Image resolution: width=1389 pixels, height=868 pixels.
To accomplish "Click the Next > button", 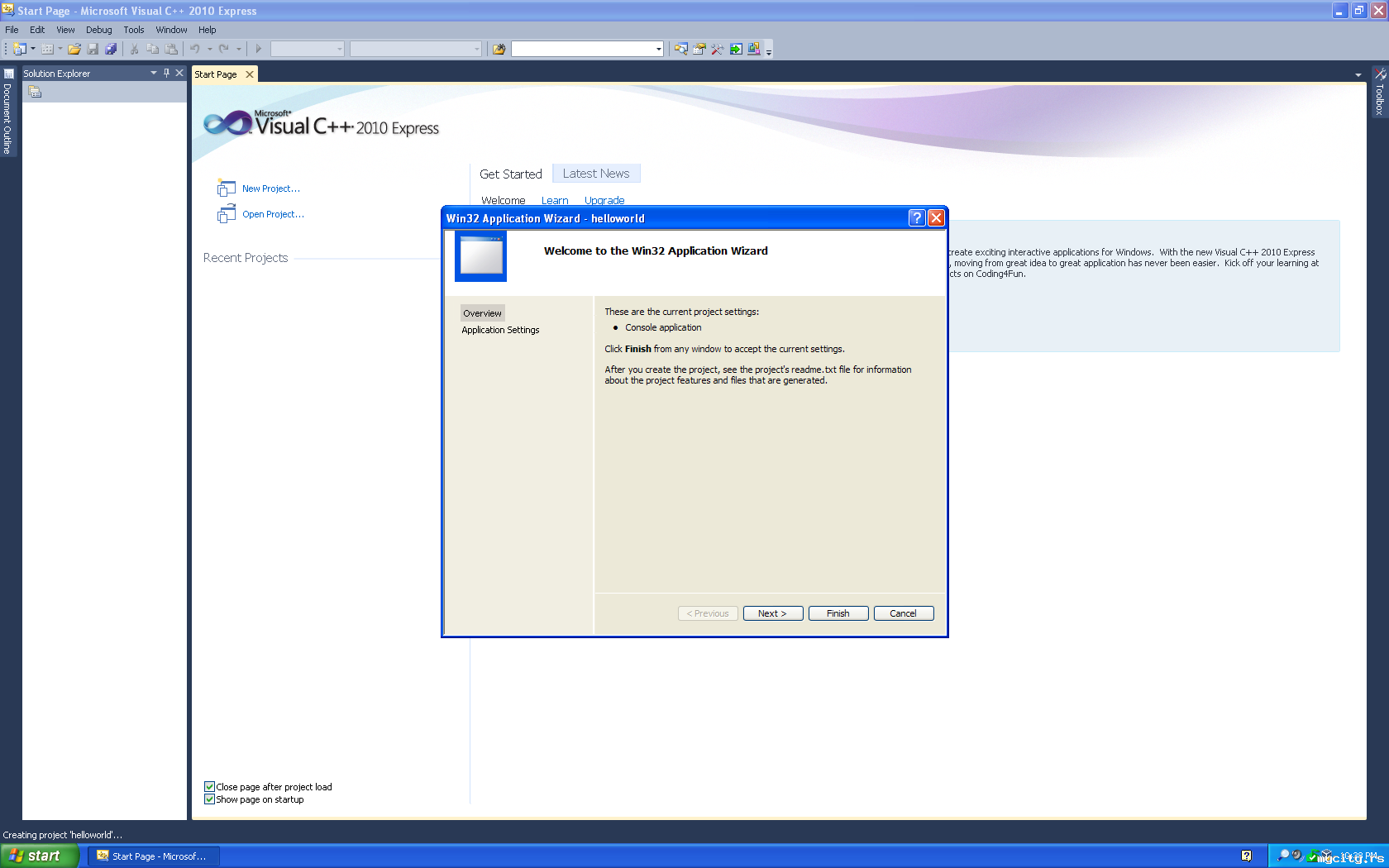I will coord(773,613).
